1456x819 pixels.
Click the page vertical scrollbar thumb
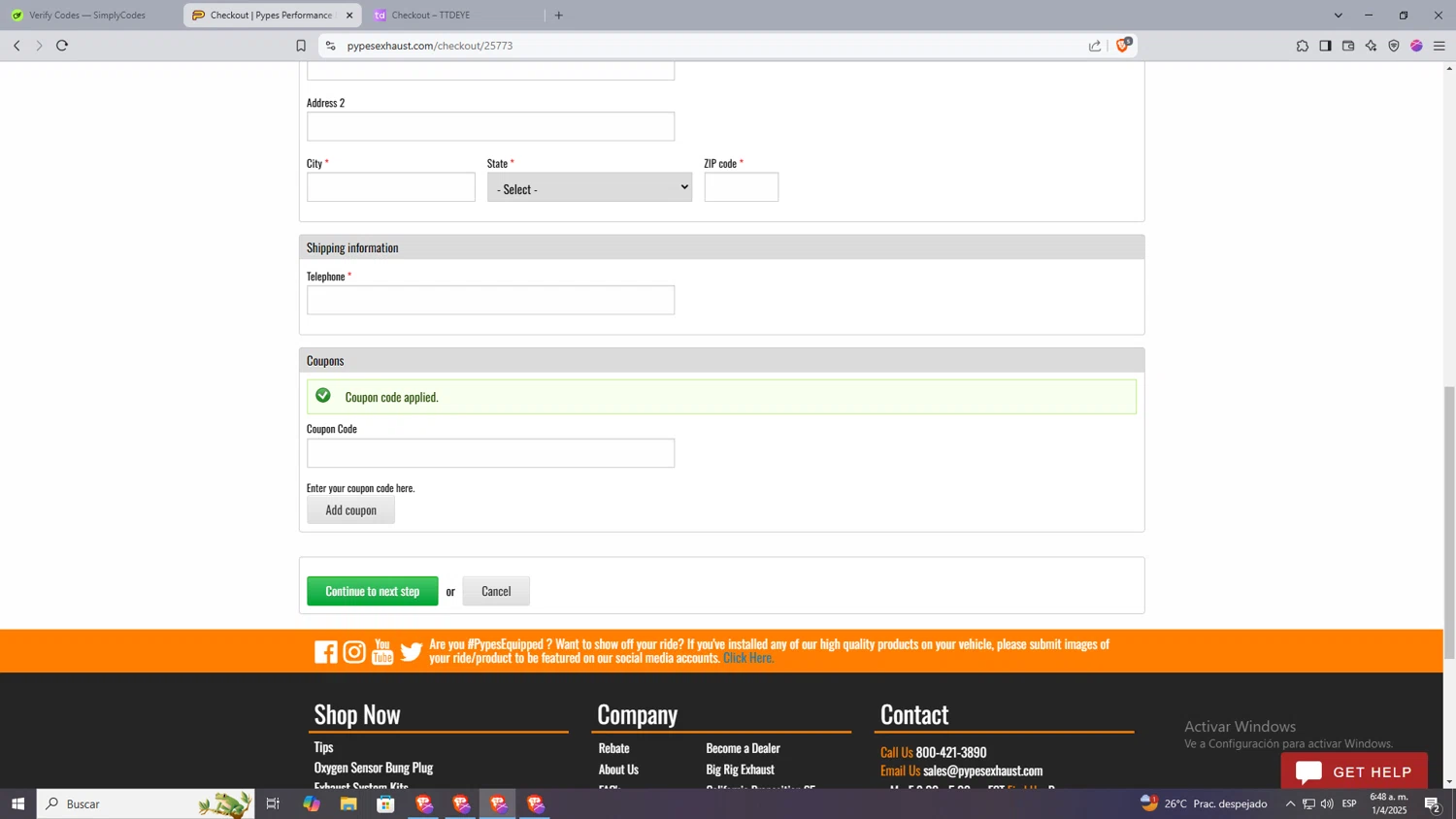(x=1450, y=523)
